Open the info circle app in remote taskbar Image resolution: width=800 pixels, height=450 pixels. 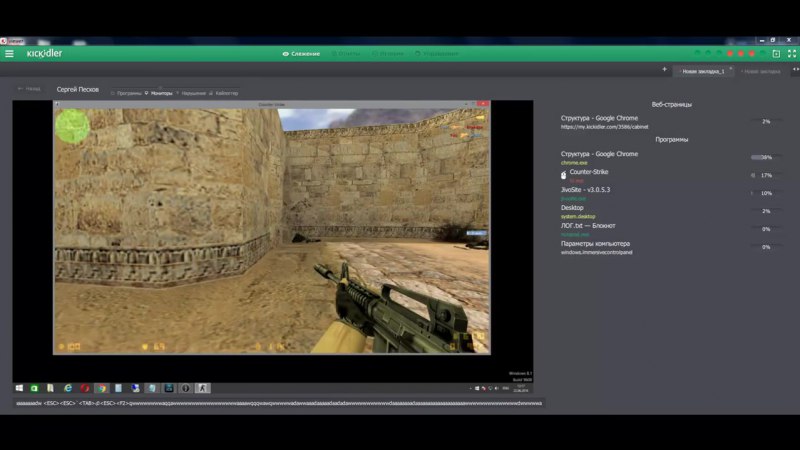pyautogui.click(x=186, y=388)
